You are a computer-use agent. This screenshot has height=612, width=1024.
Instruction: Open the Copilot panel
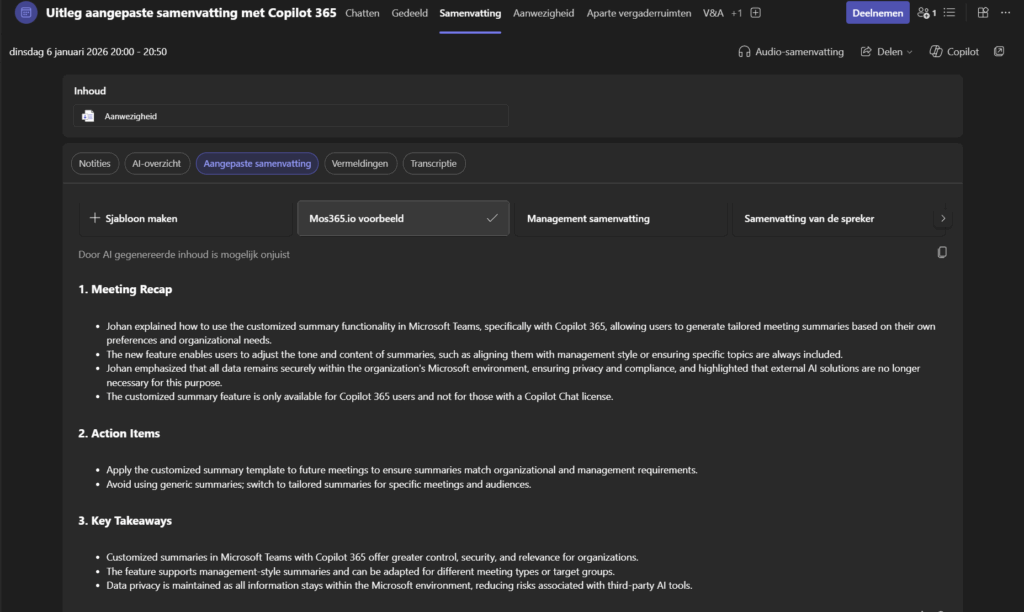(954, 52)
